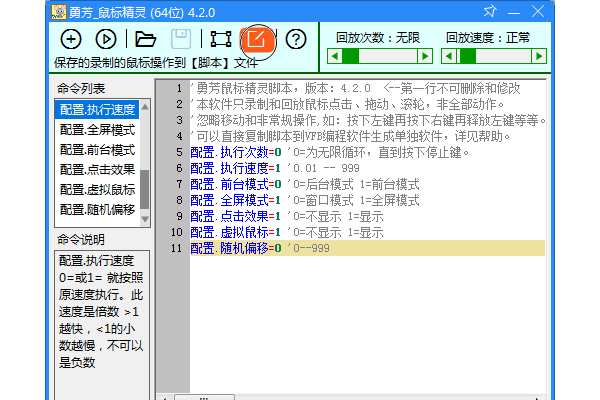Select 配置.随机偏移 in command list

97,209
